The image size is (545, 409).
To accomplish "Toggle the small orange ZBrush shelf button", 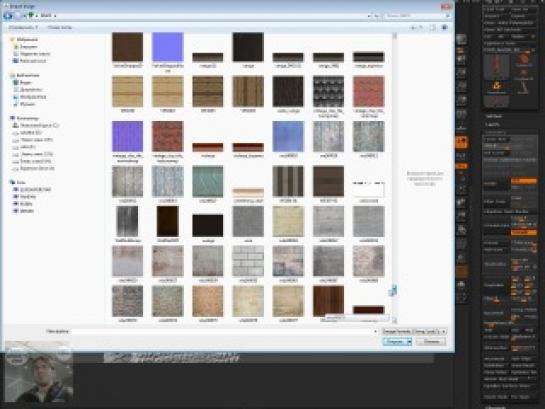I will (x=462, y=166).
